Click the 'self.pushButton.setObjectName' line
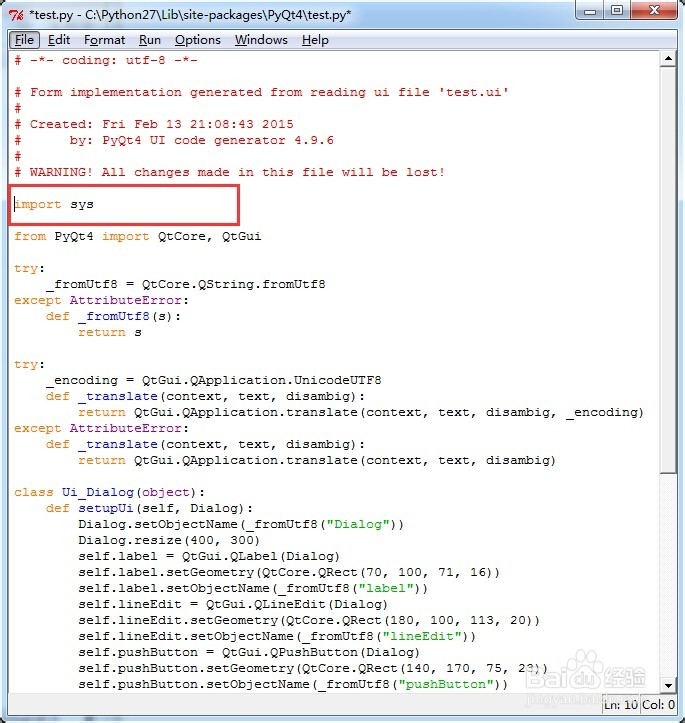The height and width of the screenshot is (723, 685). (293, 684)
